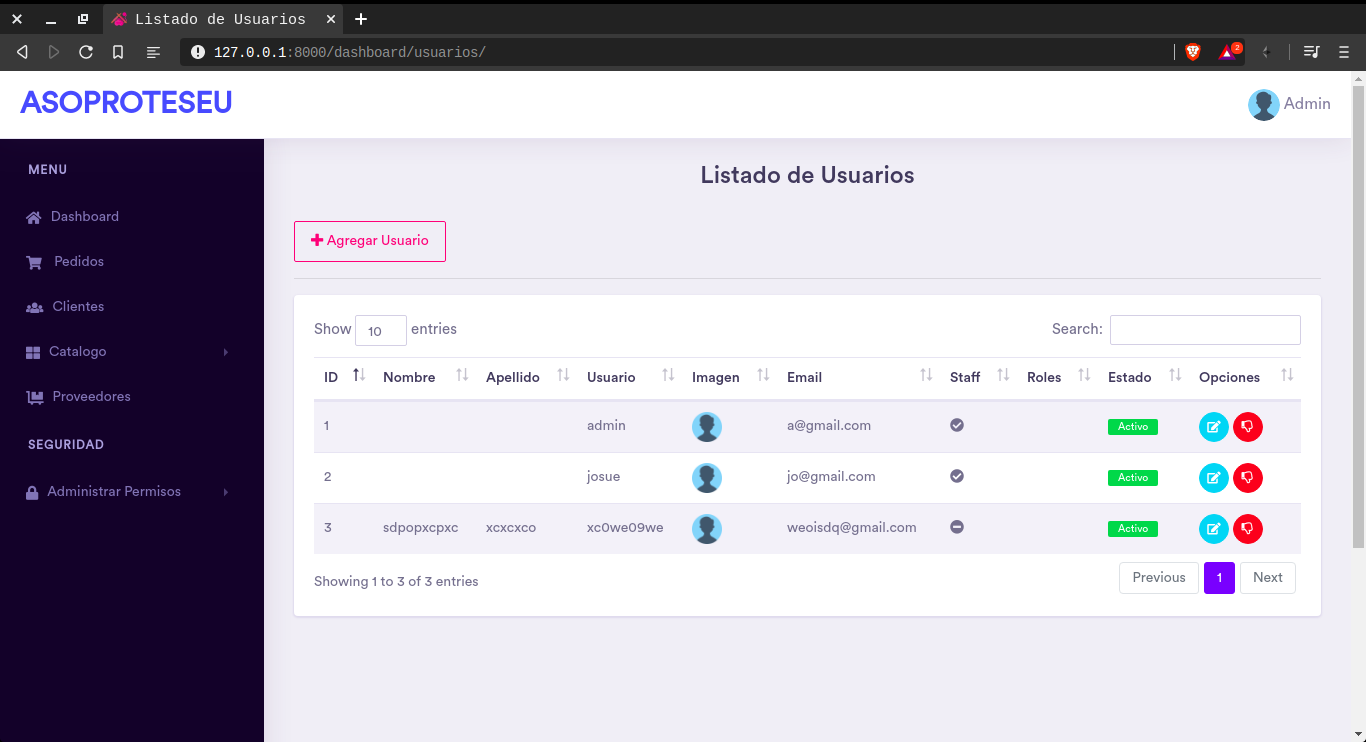Sort the table by ID

tap(343, 377)
